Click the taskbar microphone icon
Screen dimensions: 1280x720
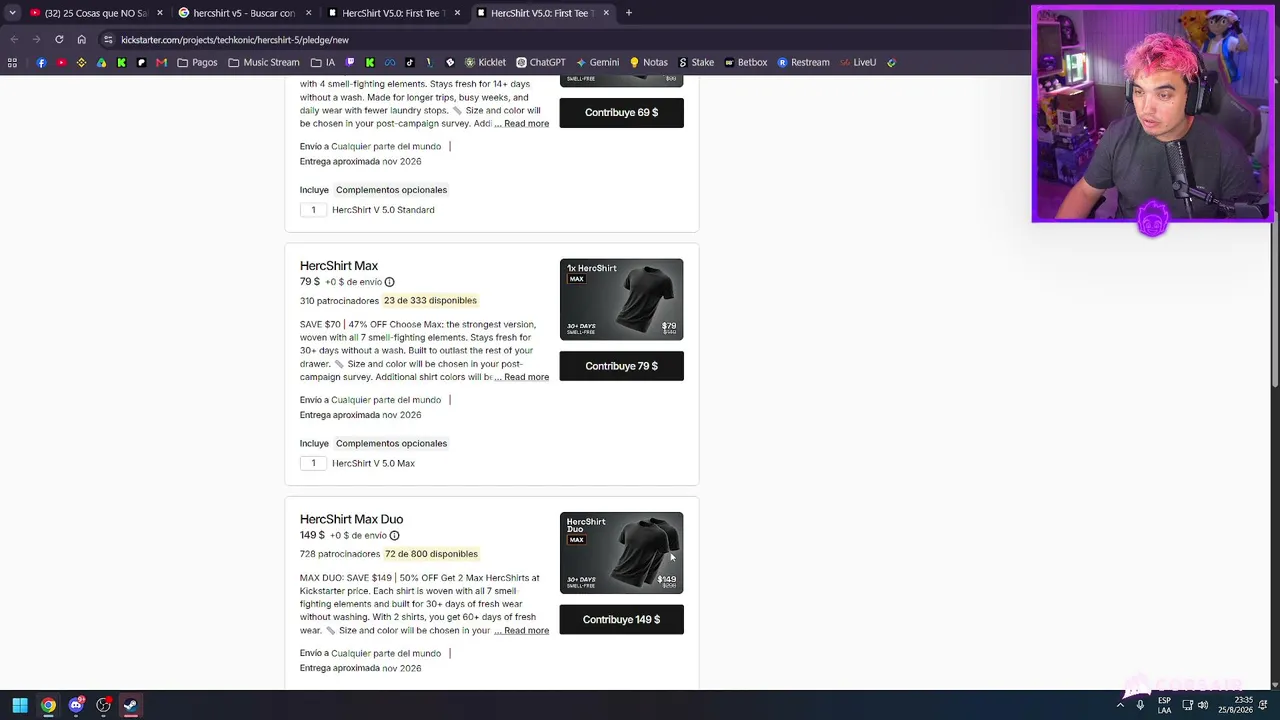pos(1140,705)
